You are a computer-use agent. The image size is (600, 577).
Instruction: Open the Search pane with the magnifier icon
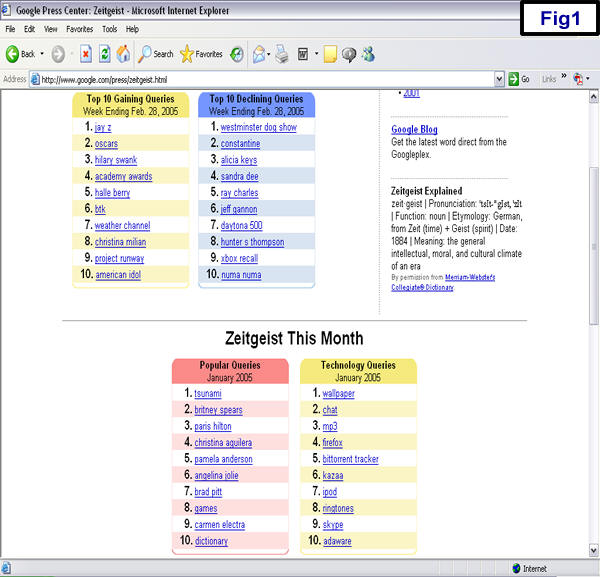coord(156,54)
